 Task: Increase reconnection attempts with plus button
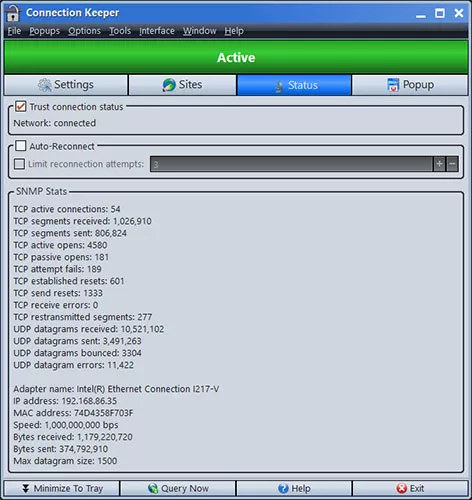[x=439, y=164]
